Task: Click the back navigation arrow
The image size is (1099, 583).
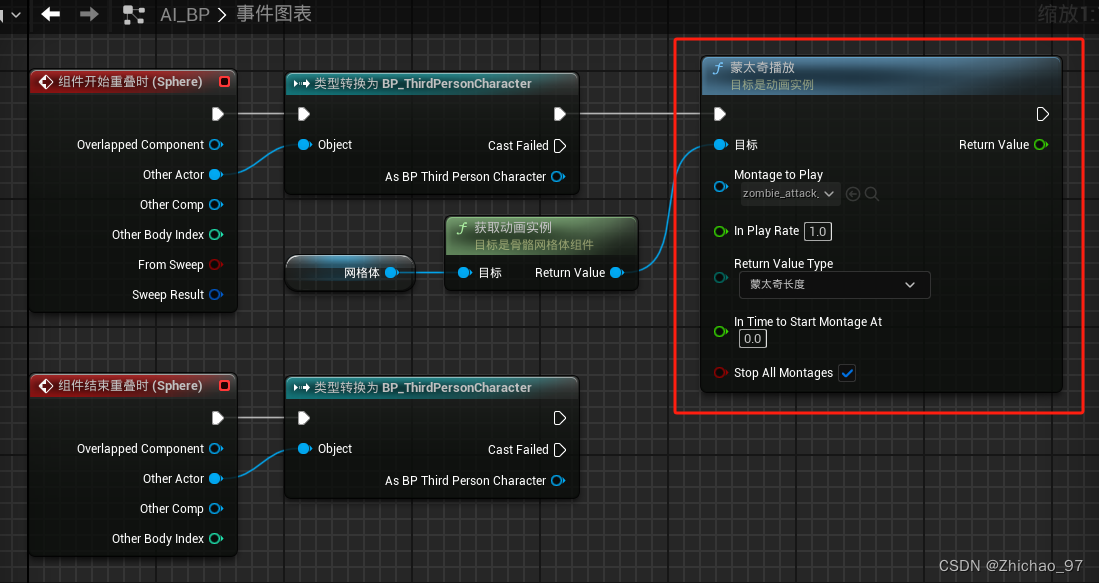Action: [x=50, y=14]
